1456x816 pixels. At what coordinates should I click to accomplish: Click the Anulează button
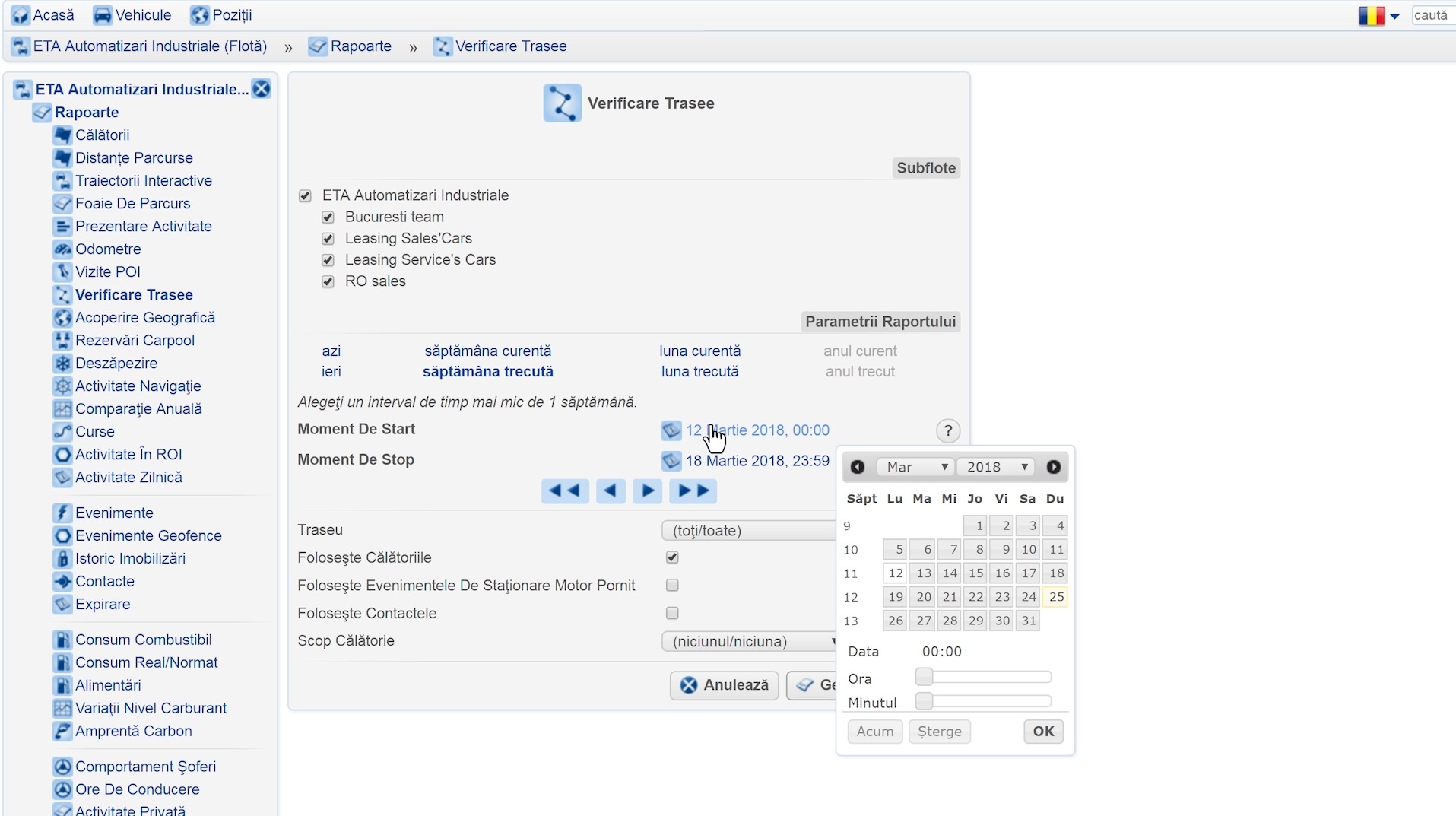(x=724, y=685)
